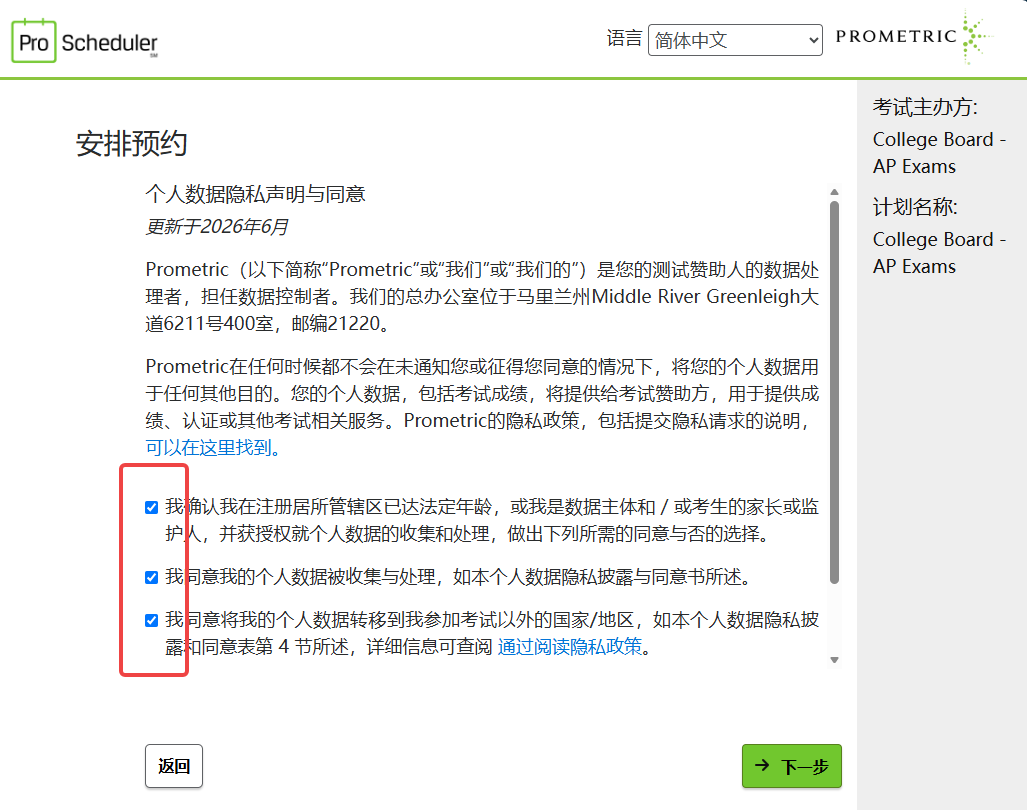The width and height of the screenshot is (1027, 810).
Task: Uncheck the personal data collection consent checkbox
Action: pos(151,577)
